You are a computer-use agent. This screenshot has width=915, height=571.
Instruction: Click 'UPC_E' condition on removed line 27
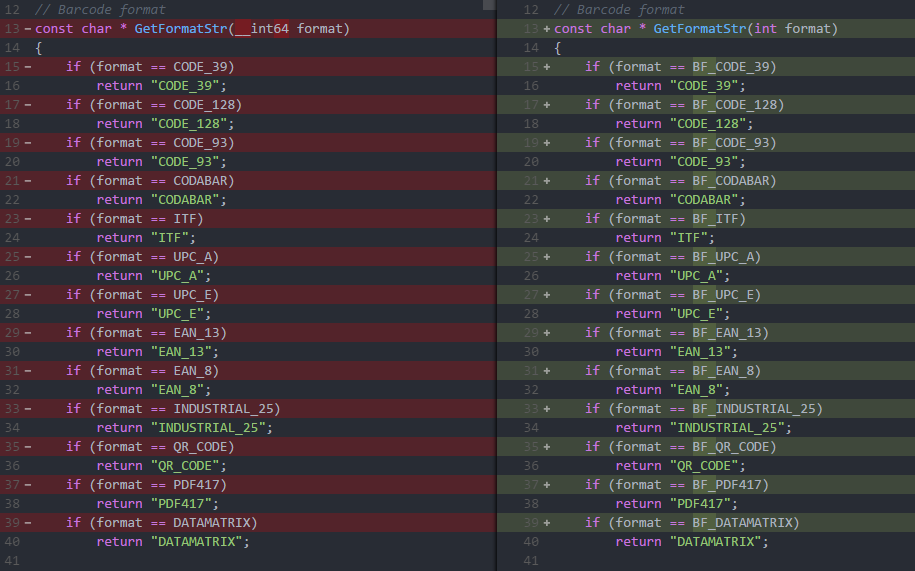pos(193,294)
